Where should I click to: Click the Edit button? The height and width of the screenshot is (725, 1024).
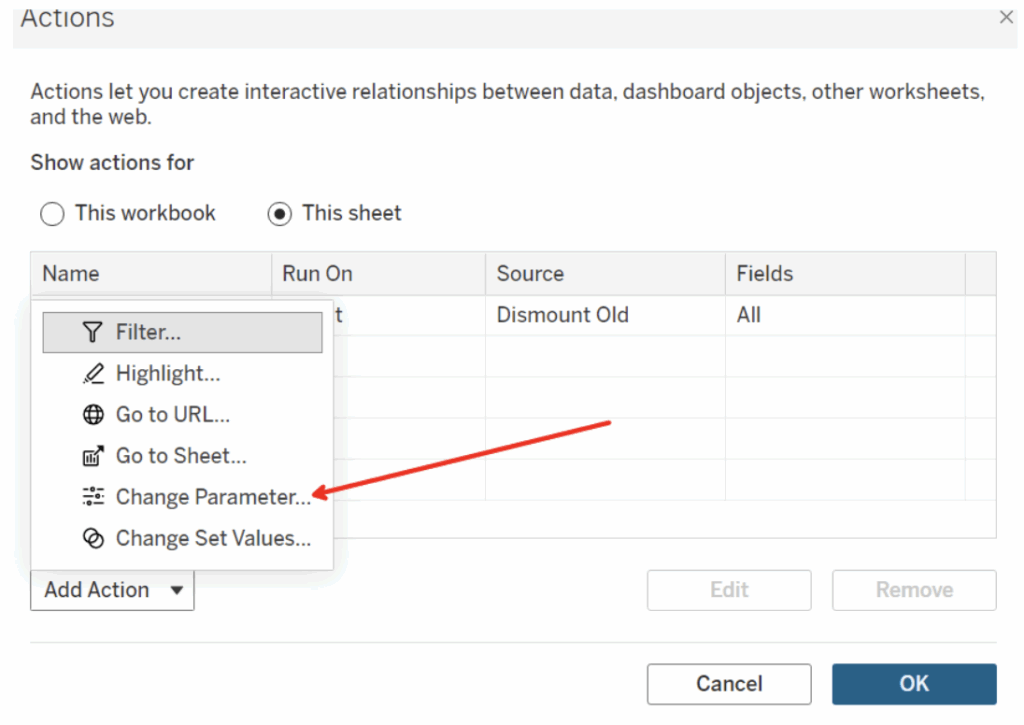pyautogui.click(x=729, y=590)
